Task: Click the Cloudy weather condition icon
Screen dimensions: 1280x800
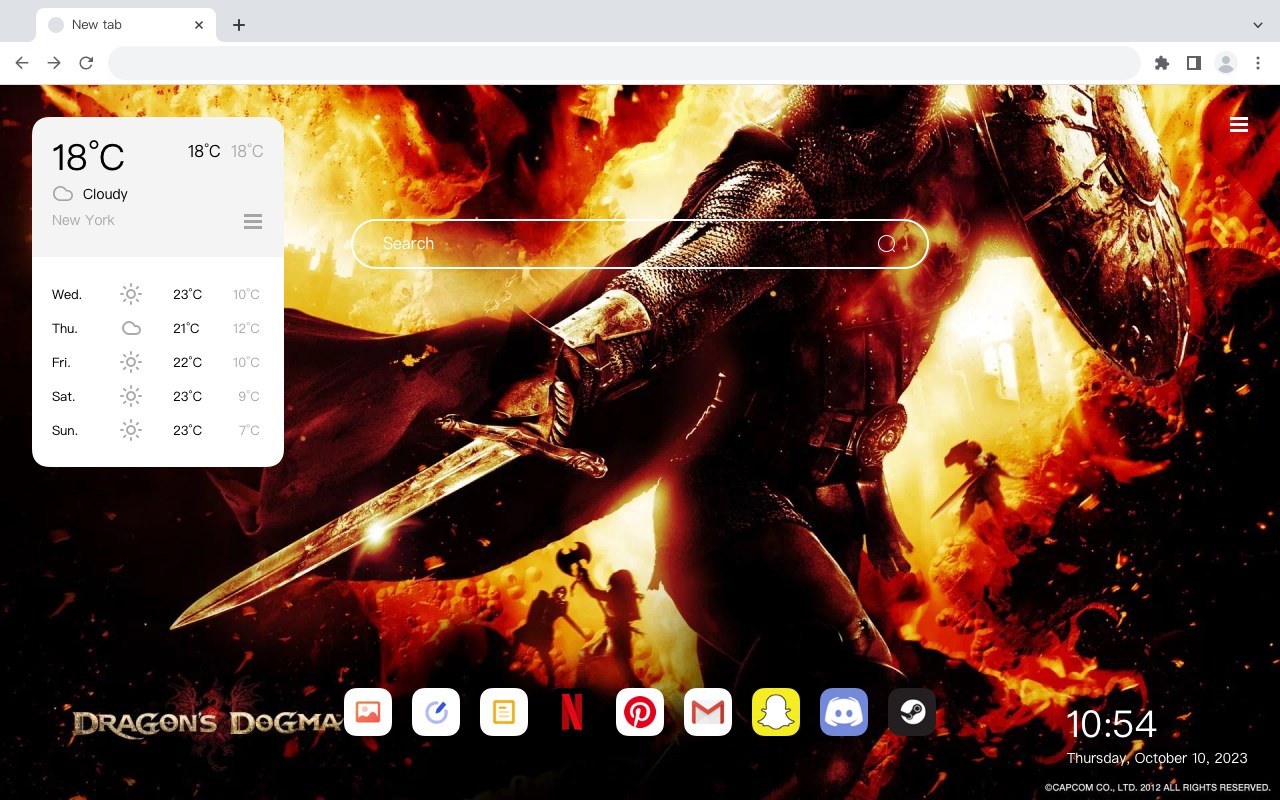Action: pos(63,194)
